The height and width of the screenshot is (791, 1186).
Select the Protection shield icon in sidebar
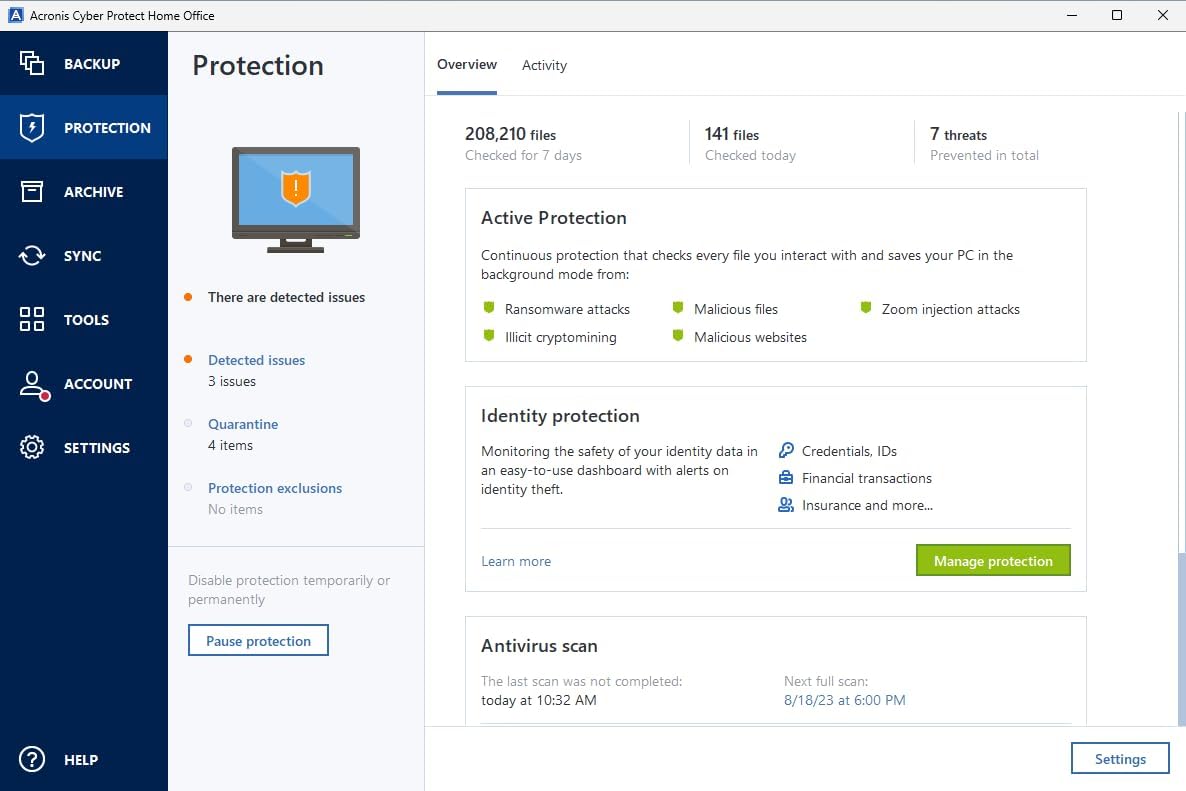tap(30, 127)
